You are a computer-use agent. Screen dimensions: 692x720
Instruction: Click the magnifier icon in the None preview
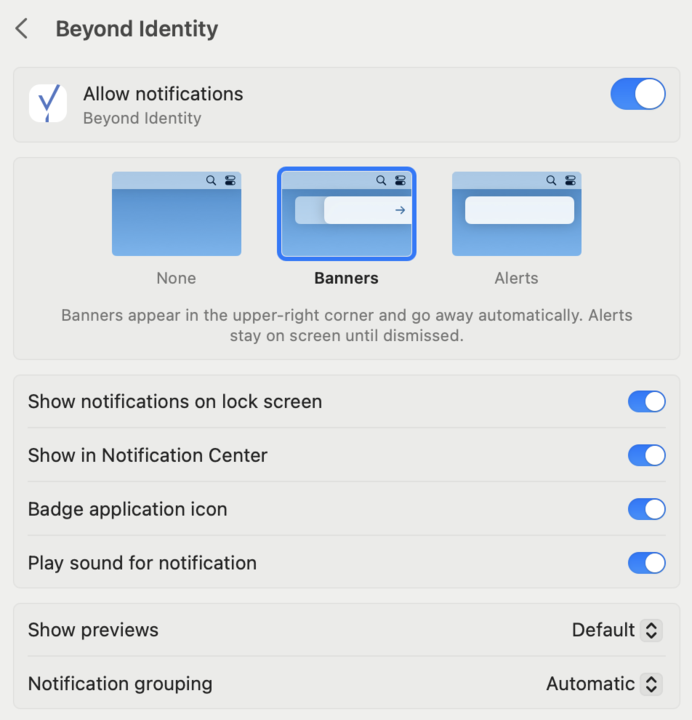tap(211, 181)
